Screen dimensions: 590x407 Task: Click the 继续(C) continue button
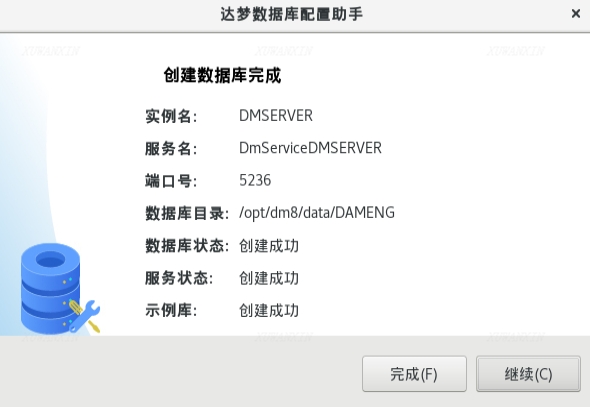tap(528, 374)
